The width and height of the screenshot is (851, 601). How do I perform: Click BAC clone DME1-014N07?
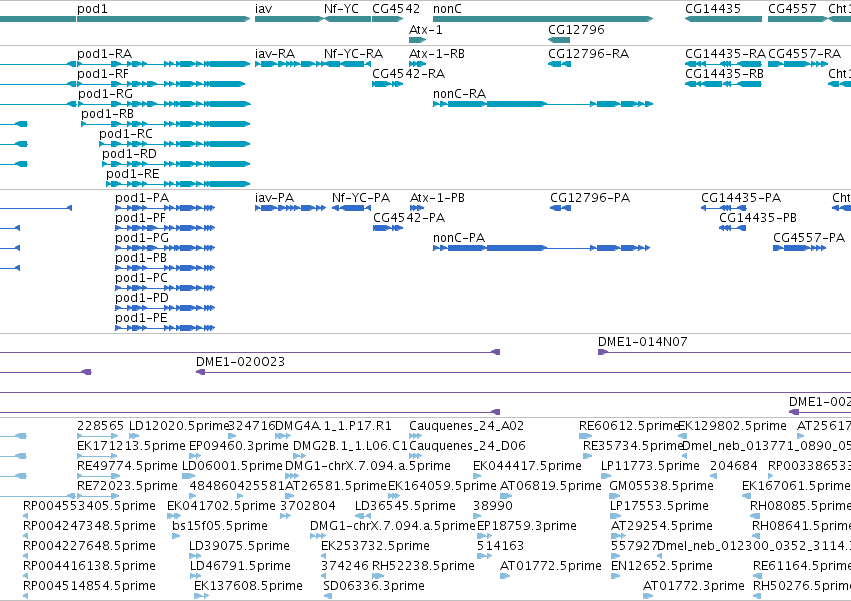tap(643, 342)
